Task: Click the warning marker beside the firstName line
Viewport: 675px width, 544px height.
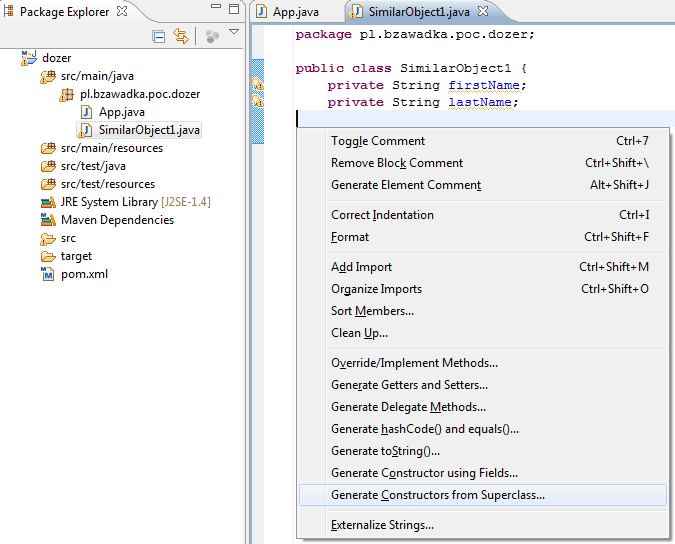Action: coord(258,85)
